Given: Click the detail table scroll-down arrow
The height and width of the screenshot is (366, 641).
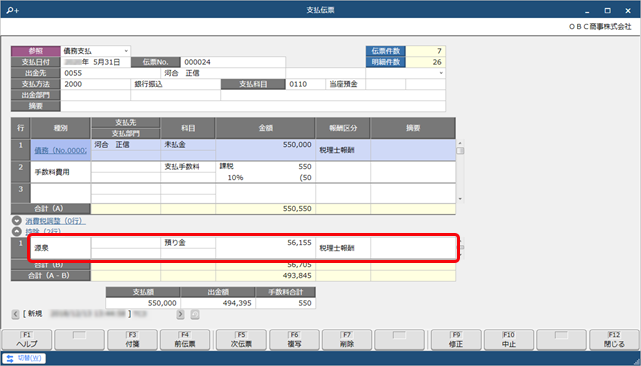Looking at the screenshot, I should 460,199.
